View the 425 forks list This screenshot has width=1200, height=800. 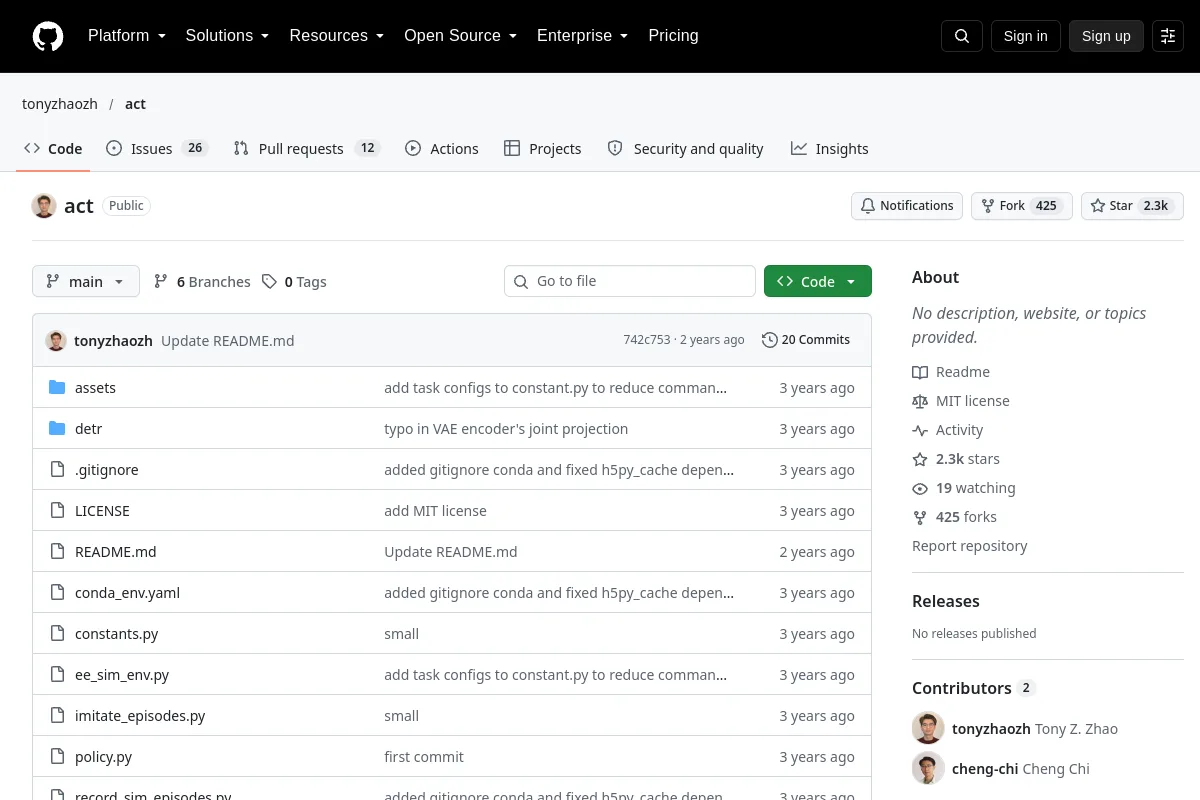[954, 517]
